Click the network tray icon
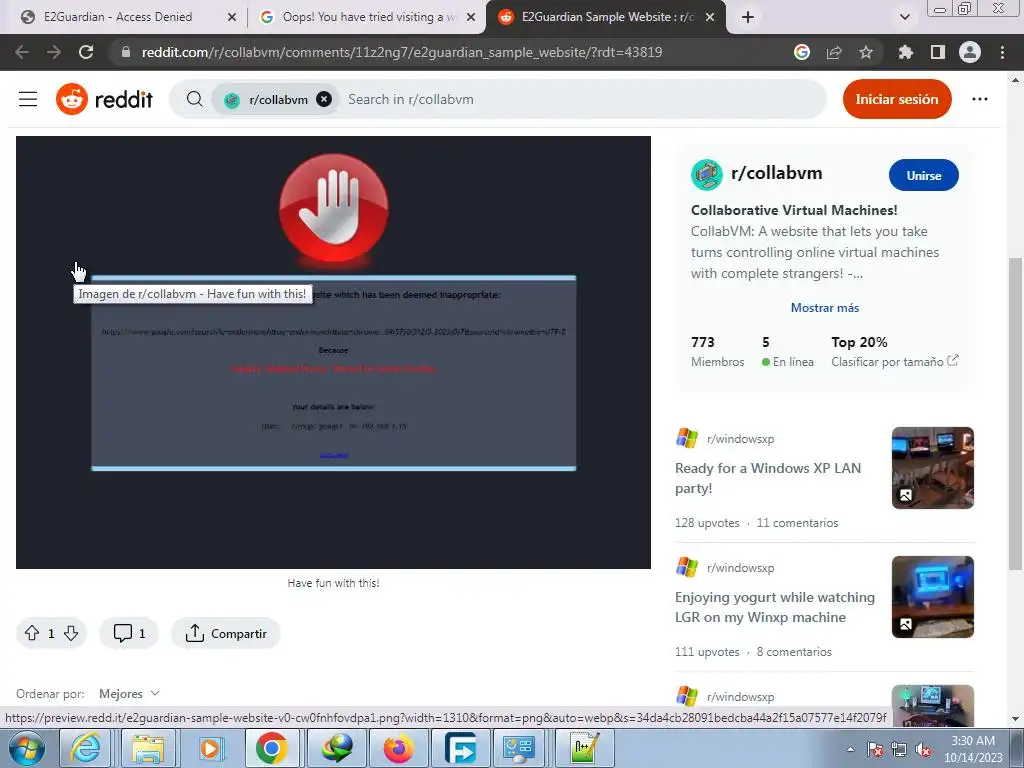The image size is (1024, 768). 899,749
